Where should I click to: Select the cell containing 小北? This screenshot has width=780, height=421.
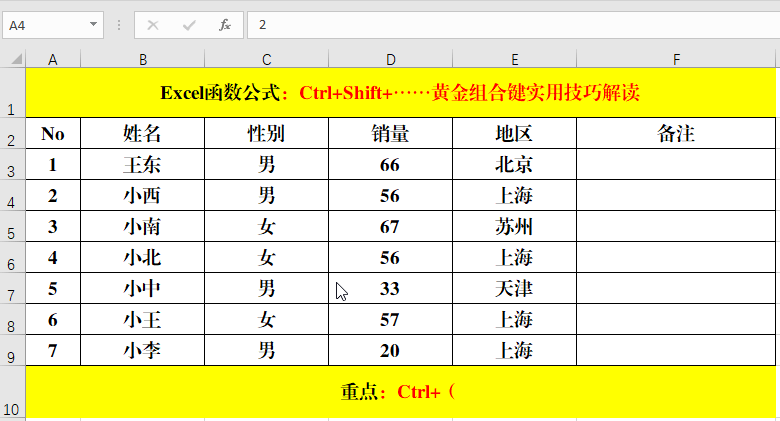coord(142,257)
